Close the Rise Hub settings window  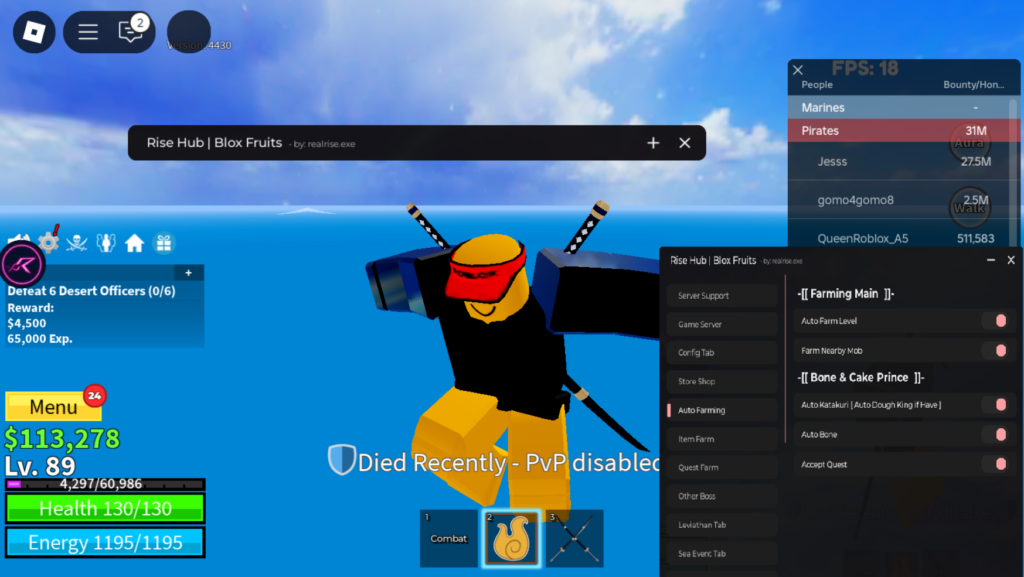(1011, 260)
